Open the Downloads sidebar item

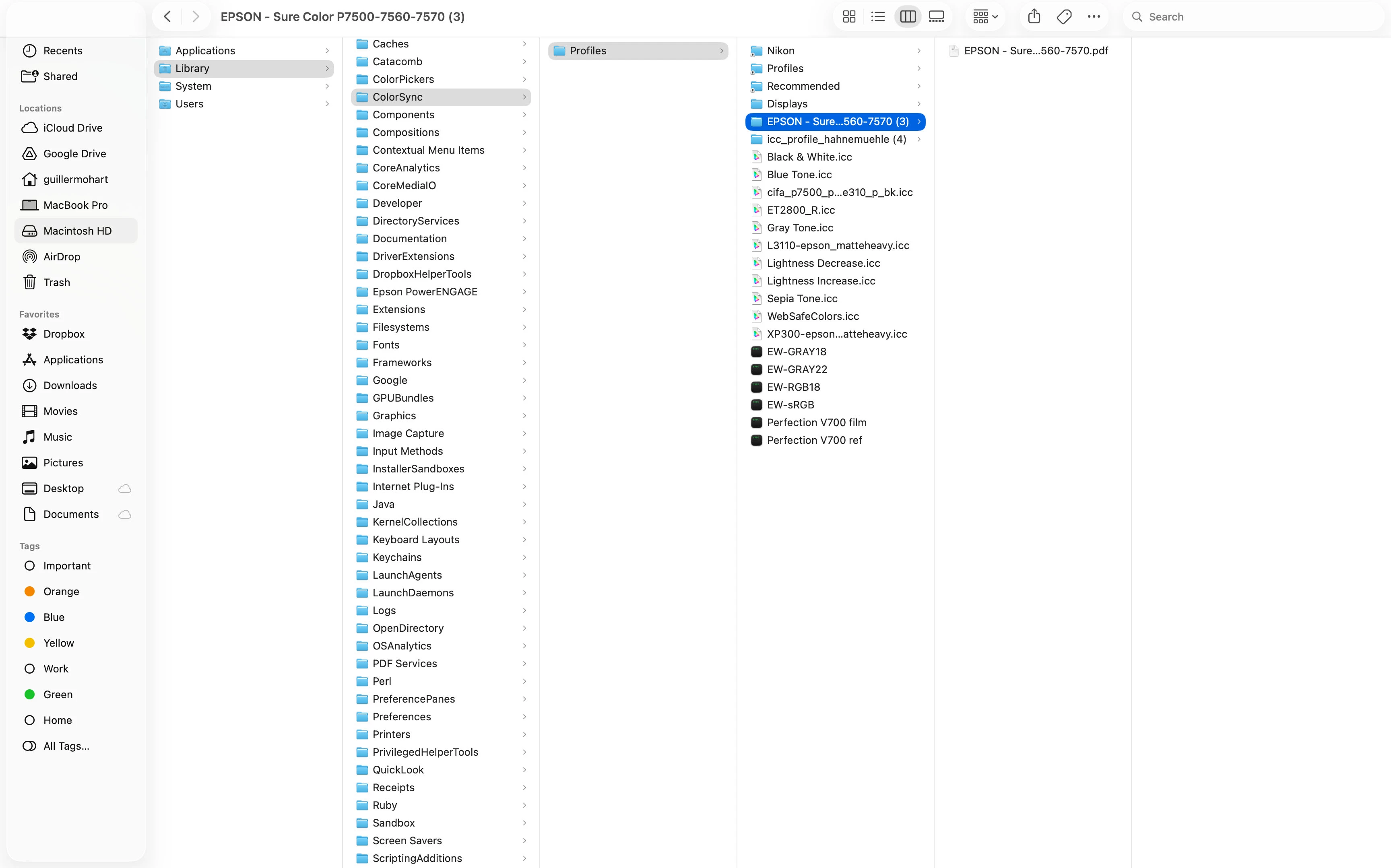pos(70,385)
